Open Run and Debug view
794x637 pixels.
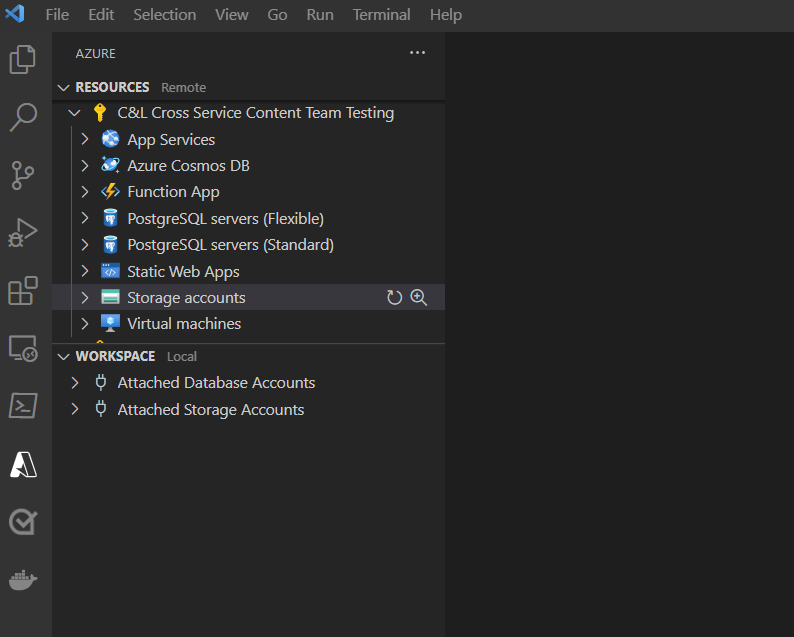coord(23,233)
